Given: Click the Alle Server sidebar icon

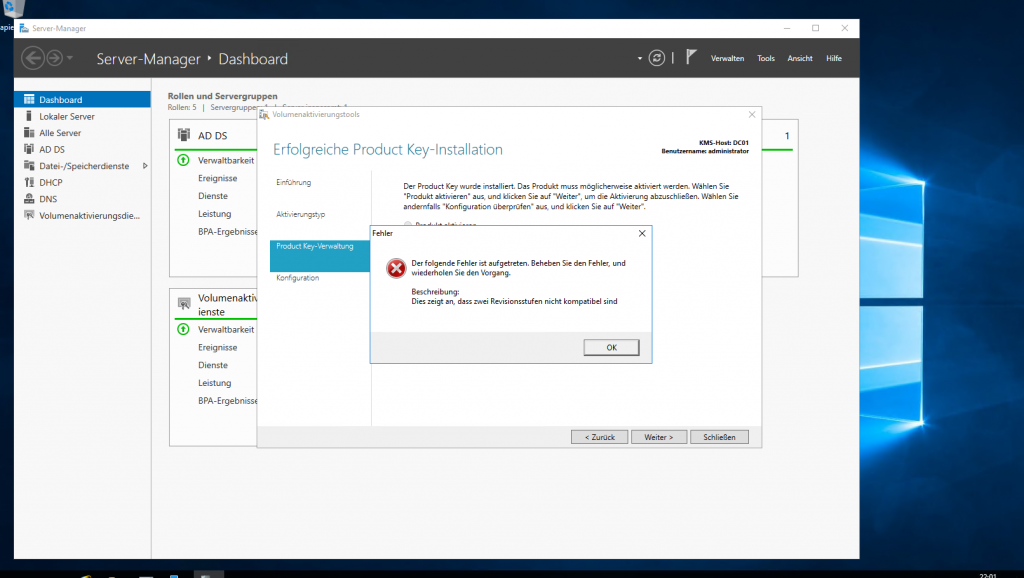Looking at the screenshot, I should coord(29,133).
